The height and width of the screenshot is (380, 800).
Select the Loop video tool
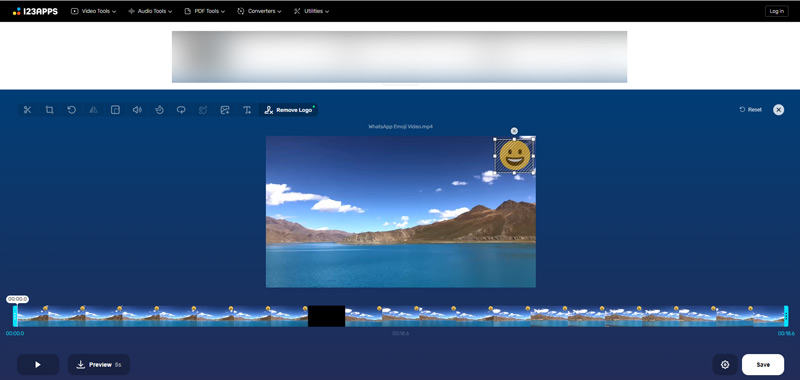pyautogui.click(x=181, y=110)
